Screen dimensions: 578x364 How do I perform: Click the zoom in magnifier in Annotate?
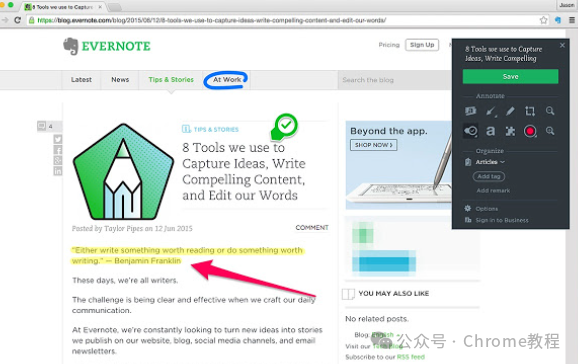pyautogui.click(x=550, y=131)
